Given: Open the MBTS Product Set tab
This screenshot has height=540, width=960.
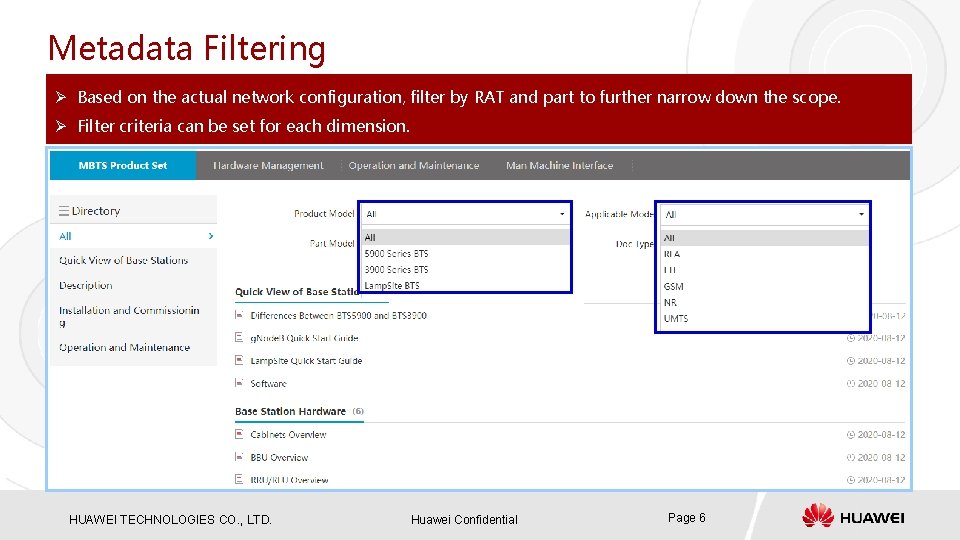Looking at the screenshot, I should 122,165.
